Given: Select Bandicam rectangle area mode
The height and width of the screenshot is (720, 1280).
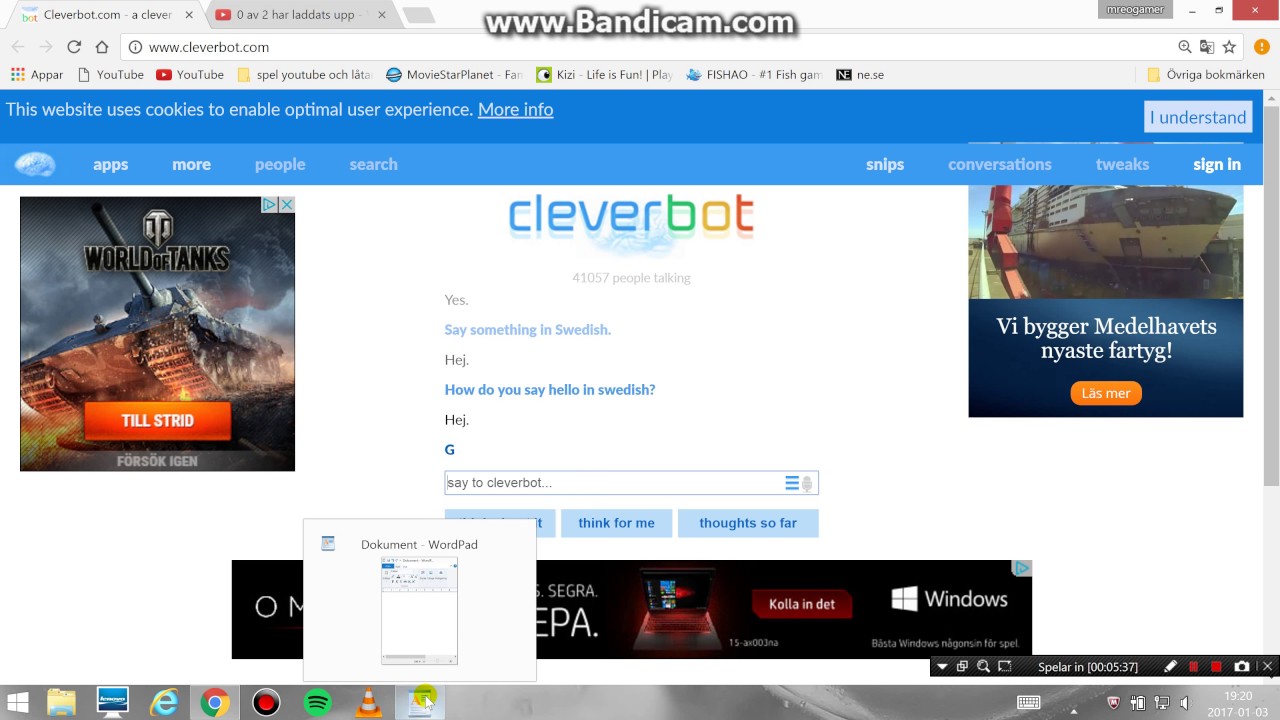Looking at the screenshot, I should tap(1004, 667).
